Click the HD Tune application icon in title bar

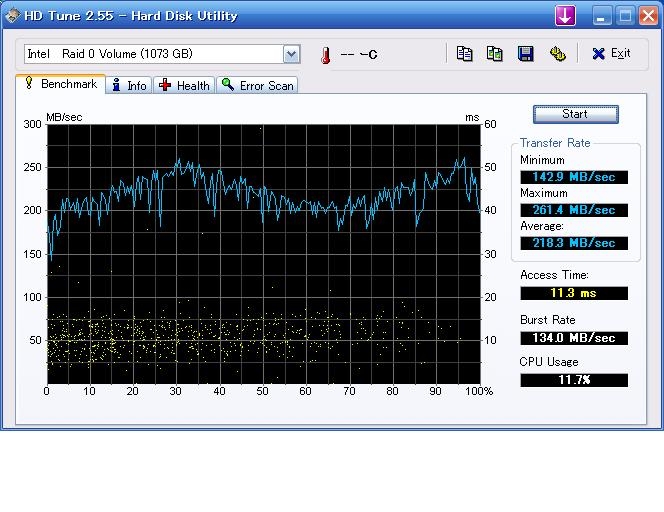[12, 16]
